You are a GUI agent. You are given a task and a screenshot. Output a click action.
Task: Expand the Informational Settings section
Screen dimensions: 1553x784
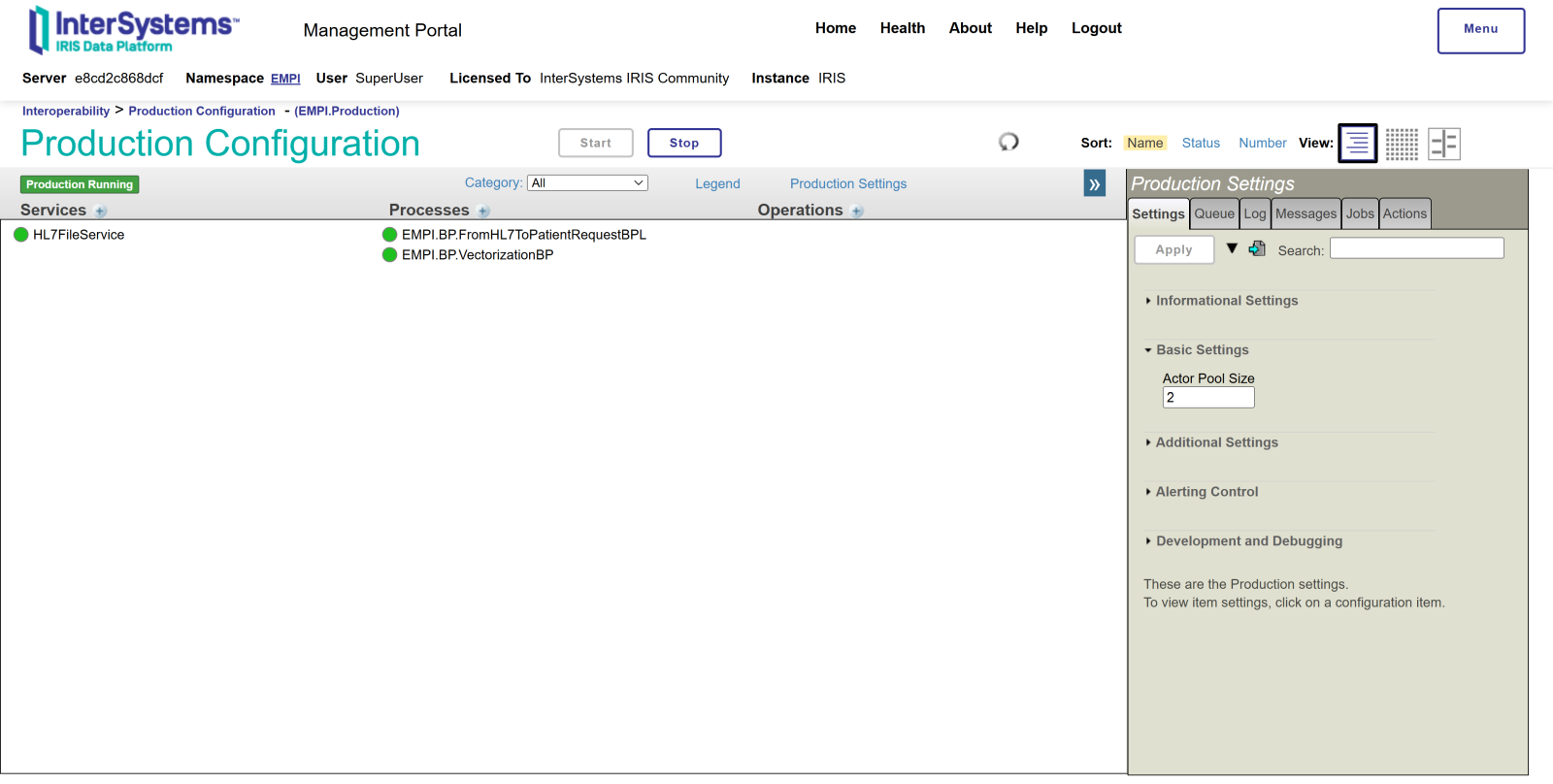(x=1226, y=301)
